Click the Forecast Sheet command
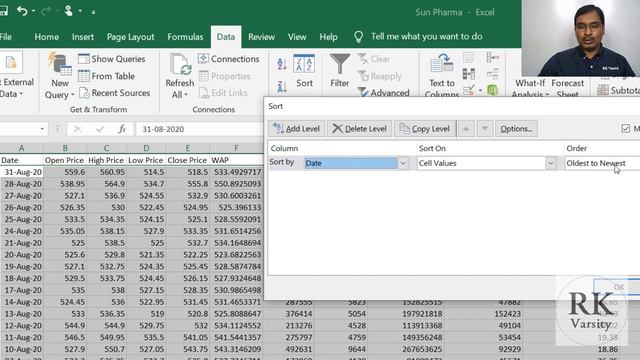The image size is (640, 360). [x=567, y=89]
